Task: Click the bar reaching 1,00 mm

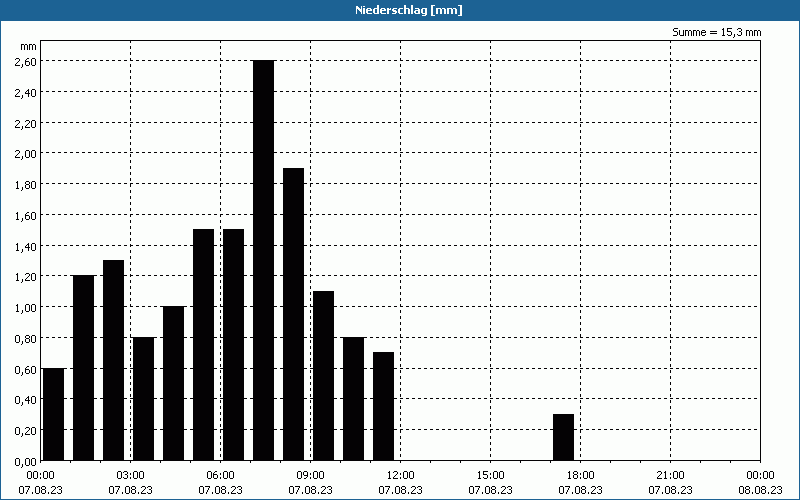Action: 173,384
